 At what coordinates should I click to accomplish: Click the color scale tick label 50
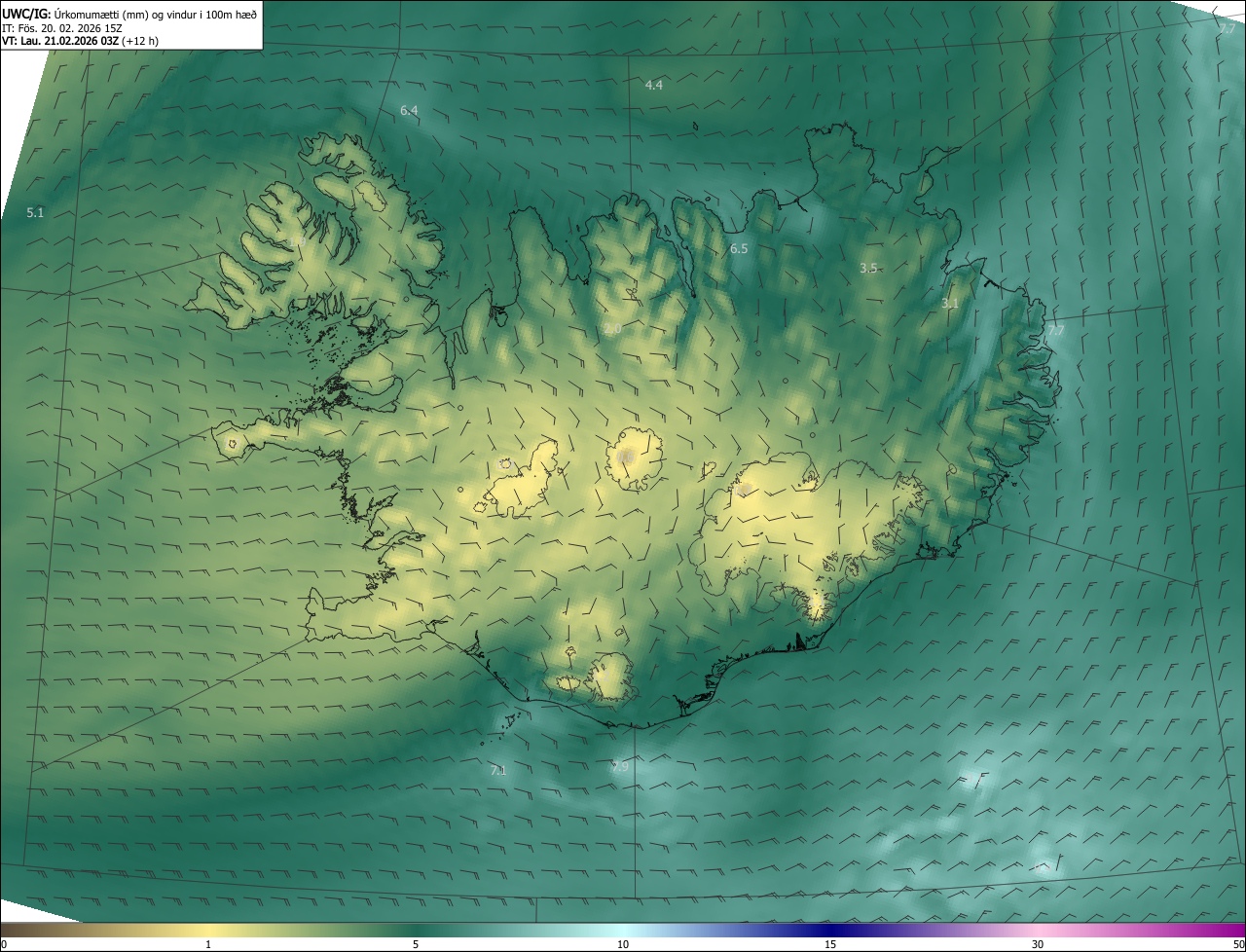[1238, 944]
